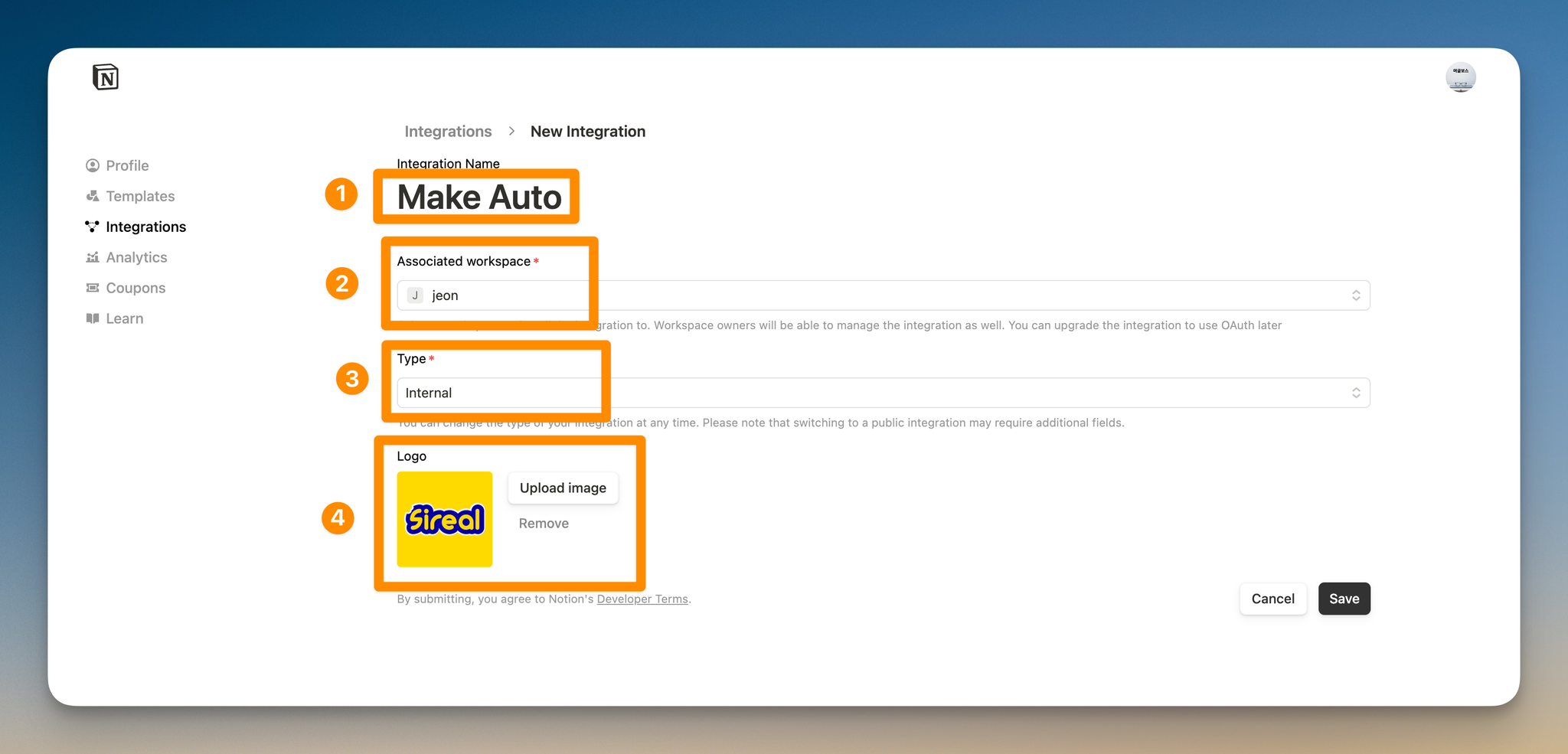Click the Type dropdown chevron arrows

(1356, 393)
